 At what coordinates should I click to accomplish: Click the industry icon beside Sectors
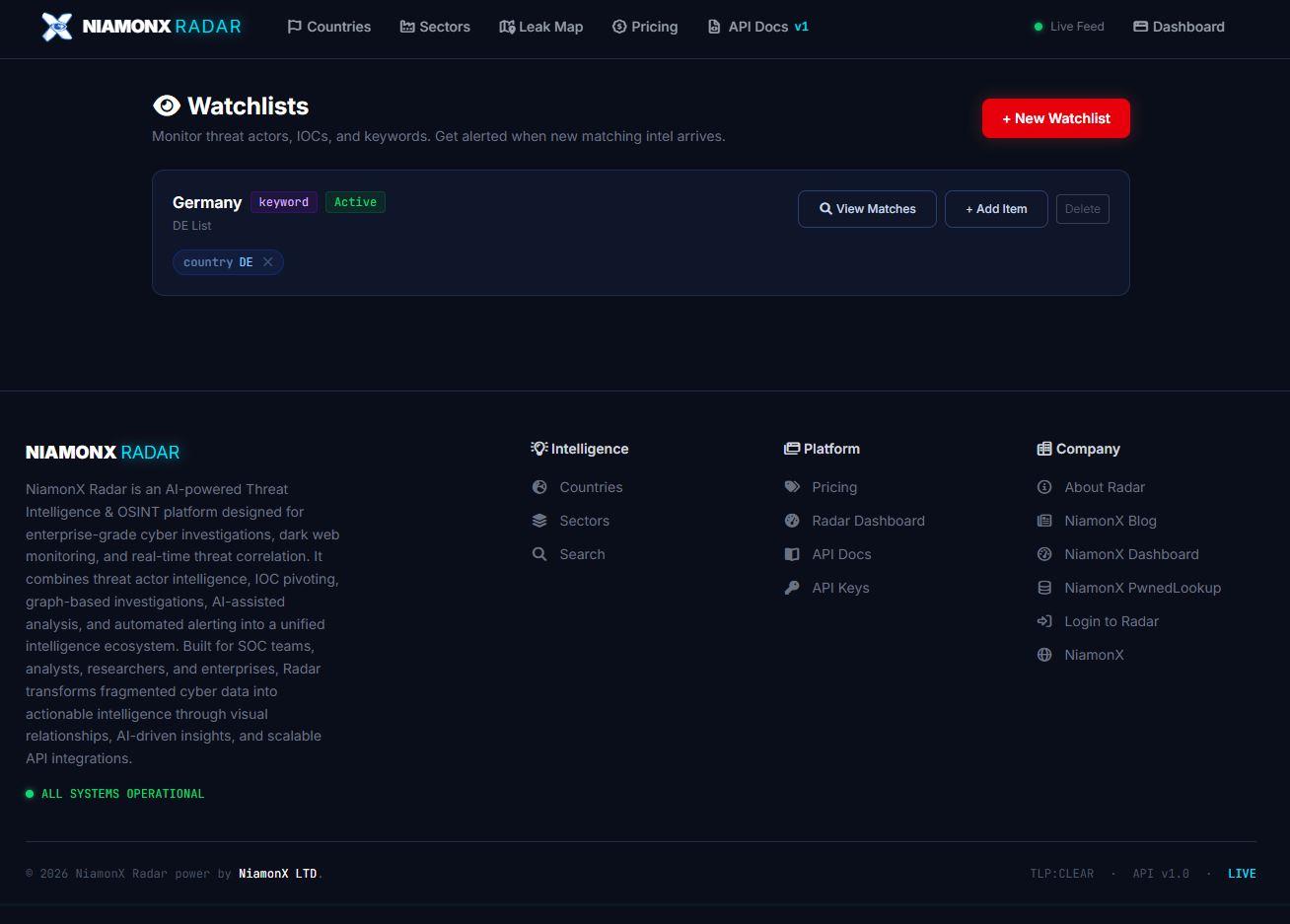pyautogui.click(x=407, y=27)
